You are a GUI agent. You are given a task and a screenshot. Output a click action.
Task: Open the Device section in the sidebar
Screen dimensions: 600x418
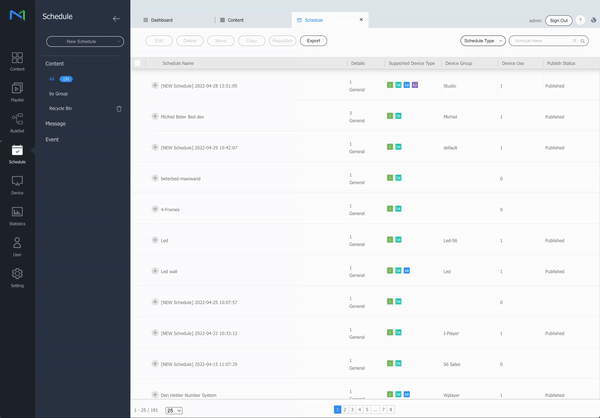17,185
